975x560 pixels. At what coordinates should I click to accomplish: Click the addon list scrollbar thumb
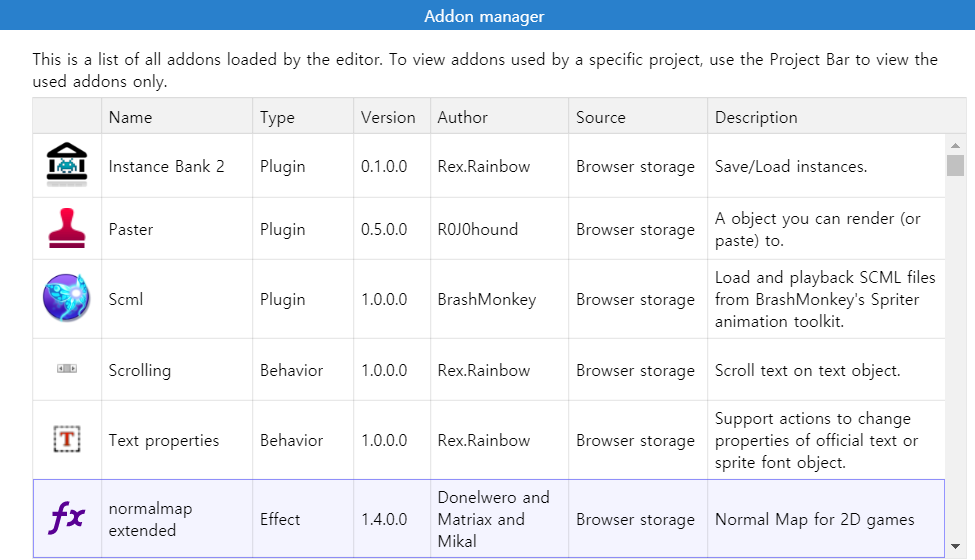point(956,165)
